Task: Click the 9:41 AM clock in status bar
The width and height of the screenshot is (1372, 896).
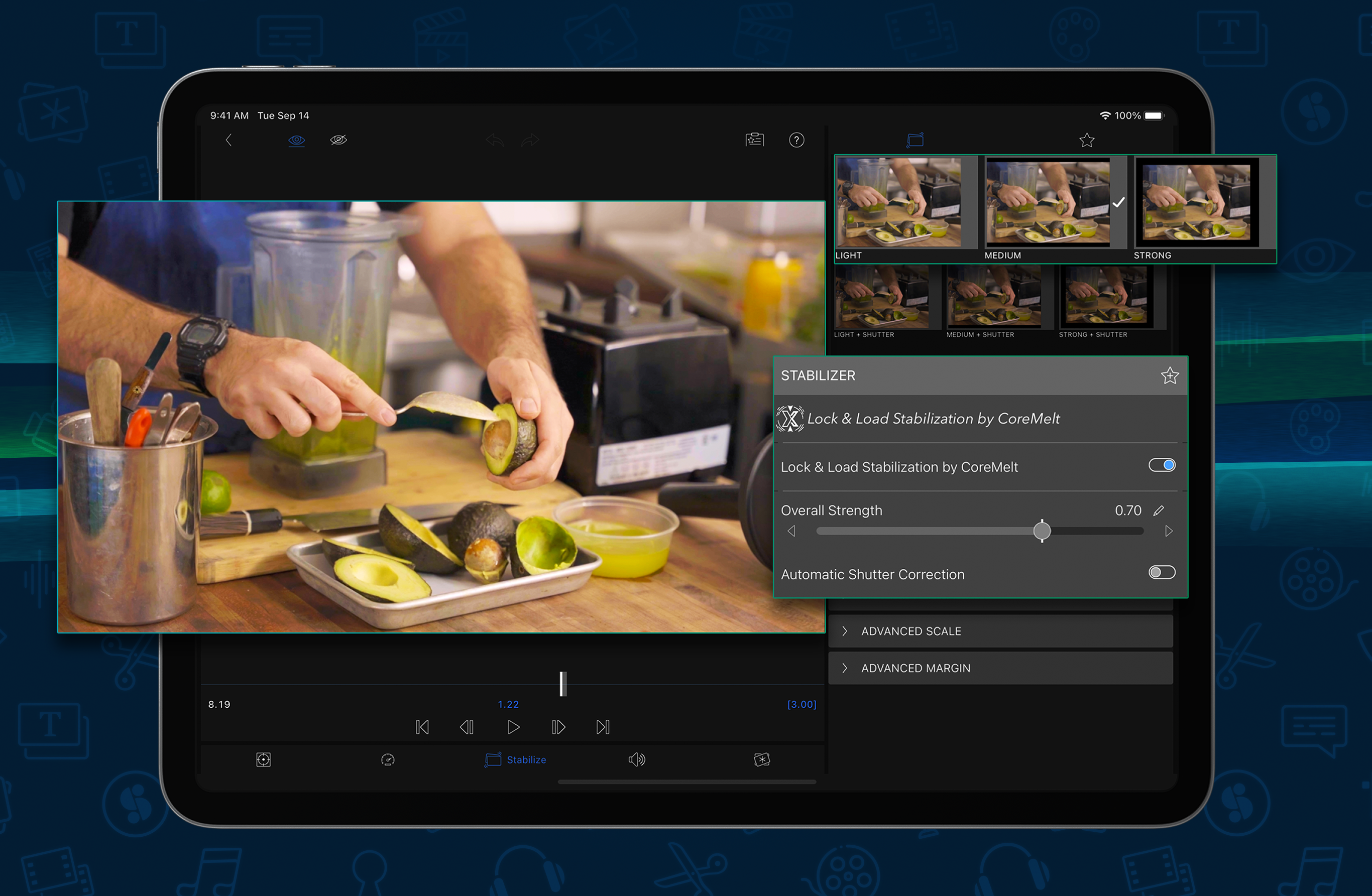Action: point(230,115)
